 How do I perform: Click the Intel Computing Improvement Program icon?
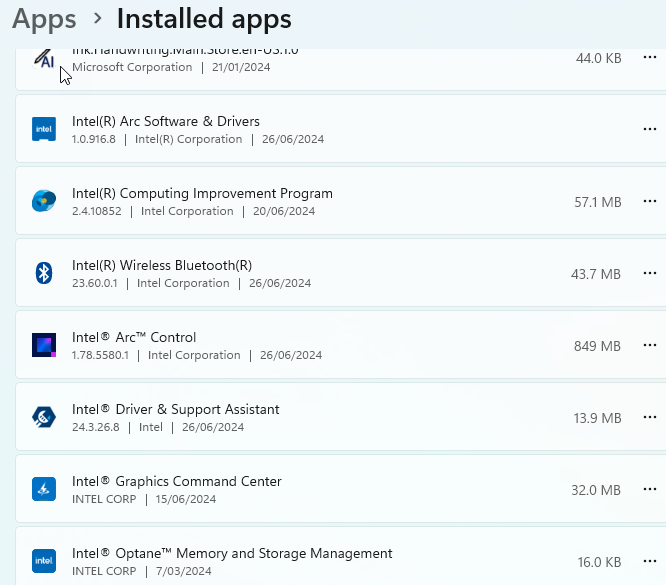click(43, 201)
